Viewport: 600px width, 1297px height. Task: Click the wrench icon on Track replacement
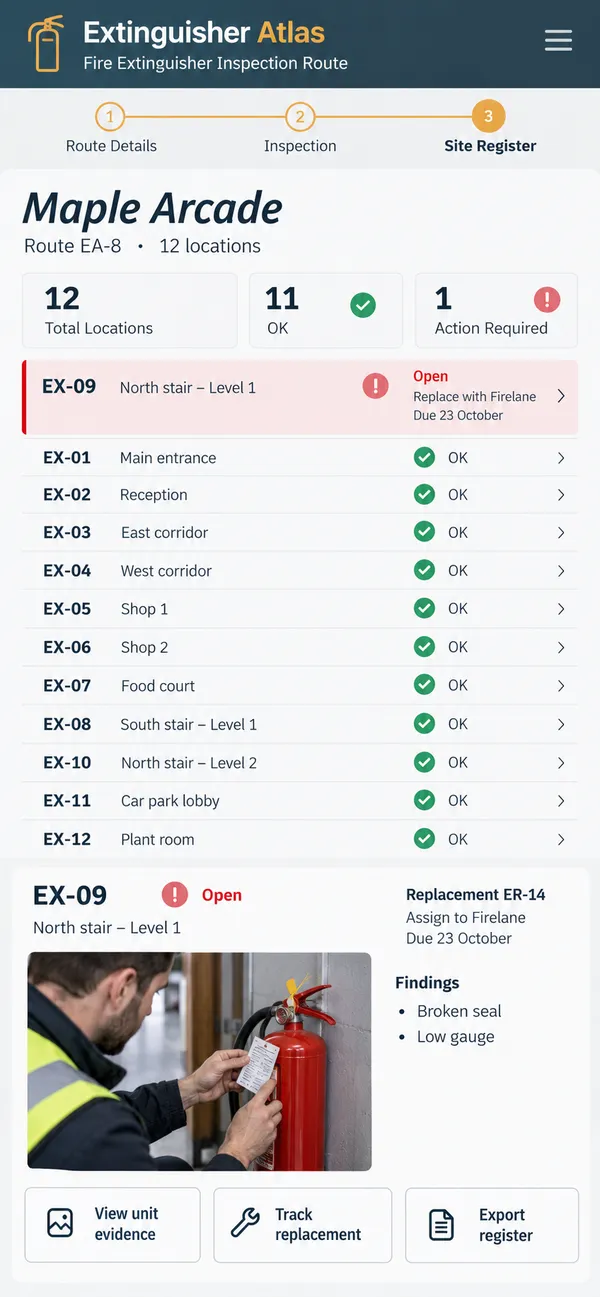click(245, 1223)
